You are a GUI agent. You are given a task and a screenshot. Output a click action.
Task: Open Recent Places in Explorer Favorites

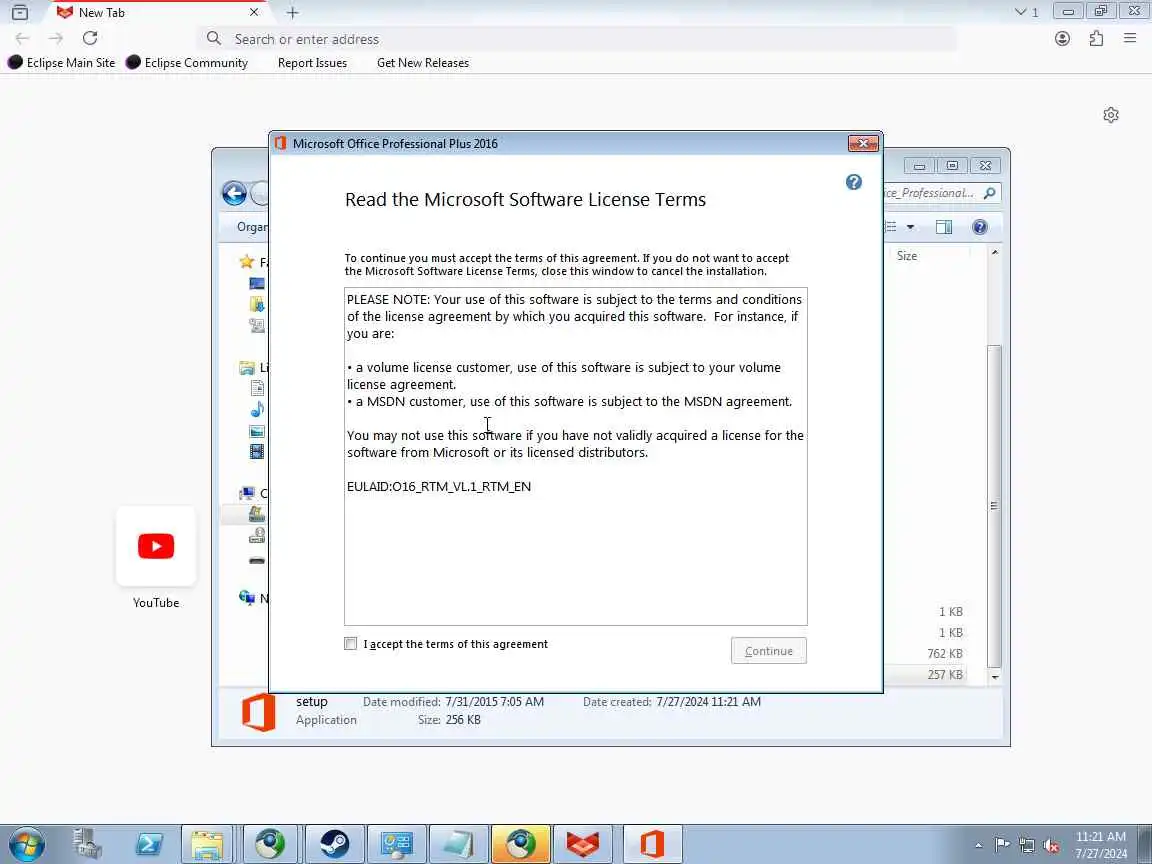(256, 325)
